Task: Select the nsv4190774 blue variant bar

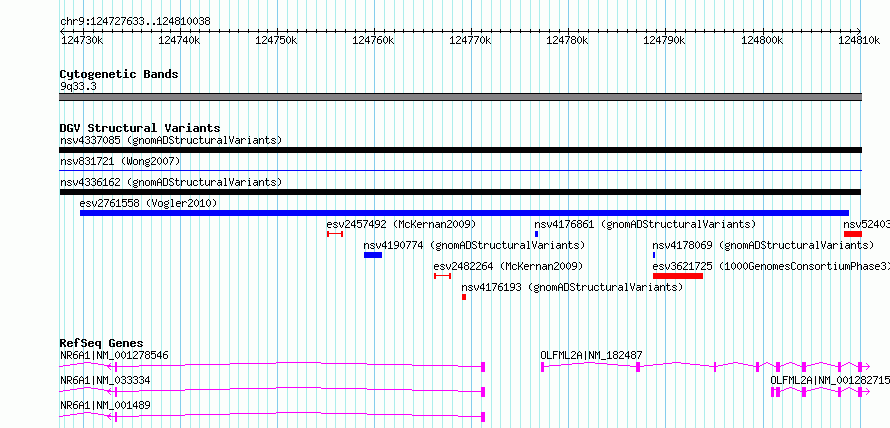Action: 373,255
